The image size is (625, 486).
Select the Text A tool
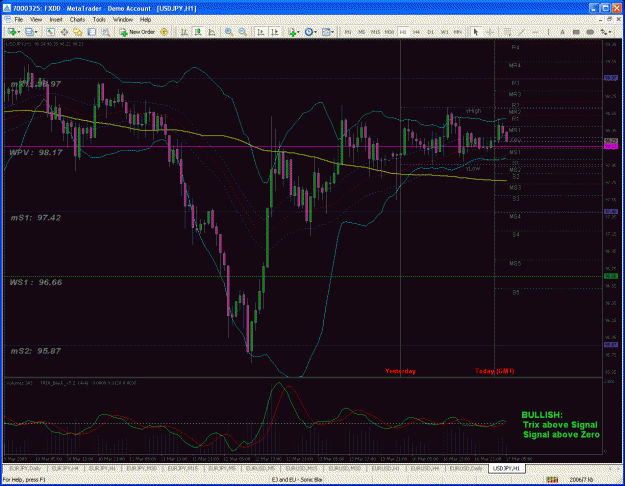tap(562, 32)
